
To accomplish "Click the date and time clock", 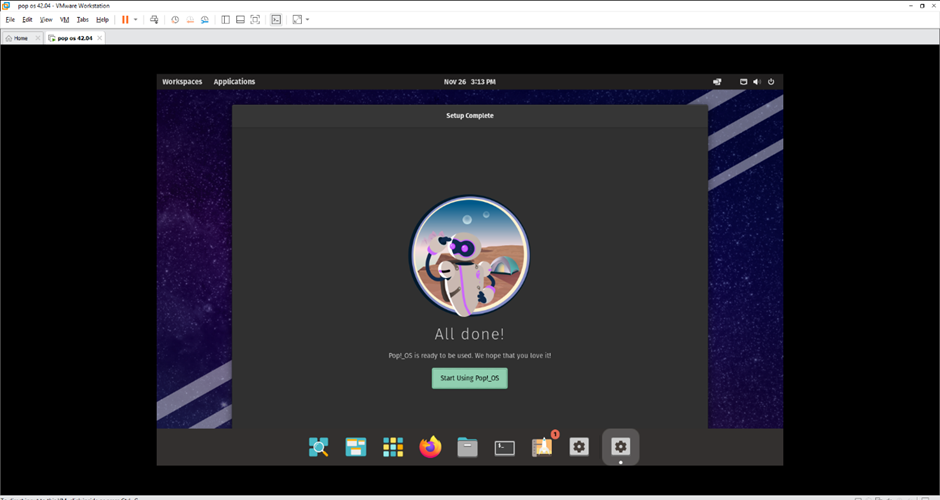I will pos(469,82).
